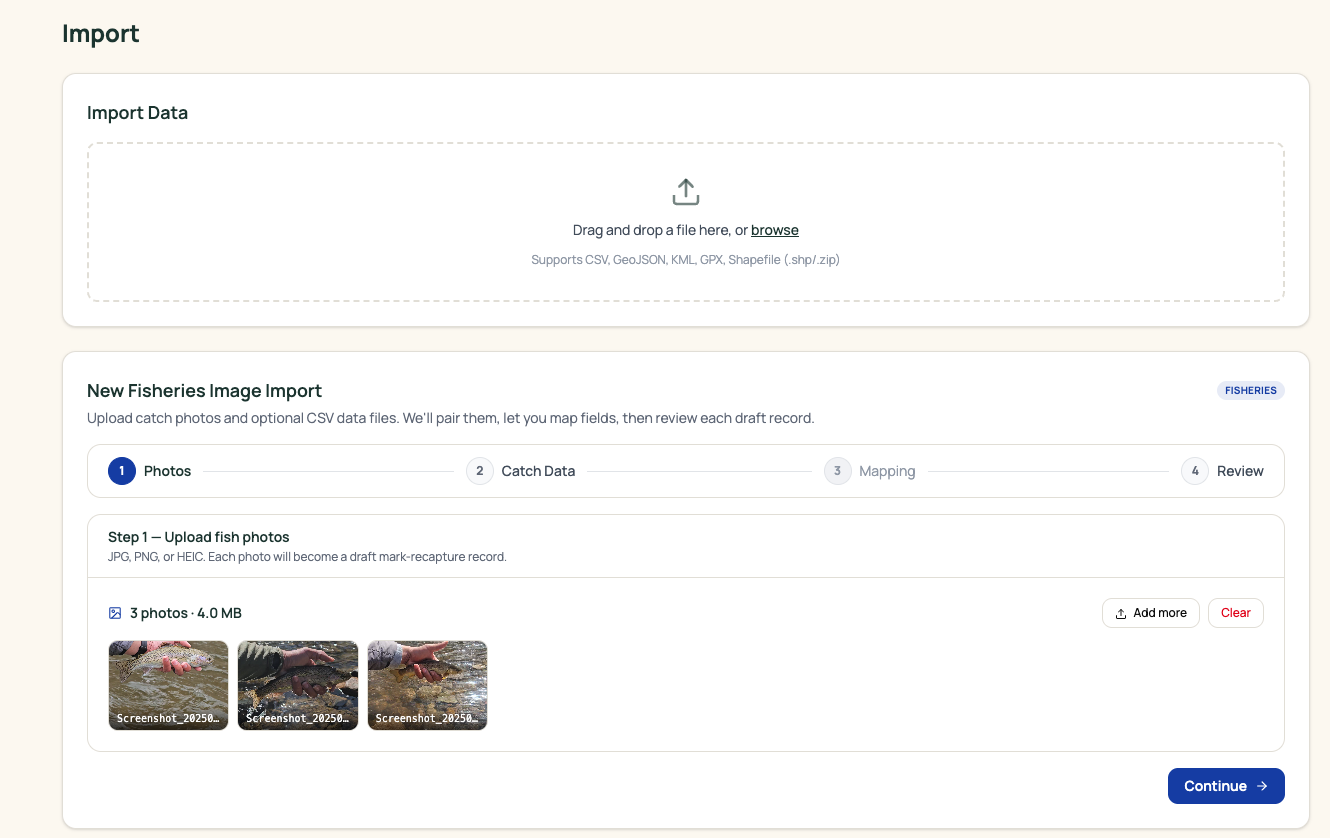Click the browse link
Viewport: 1330px width, 838px height.
click(x=775, y=230)
